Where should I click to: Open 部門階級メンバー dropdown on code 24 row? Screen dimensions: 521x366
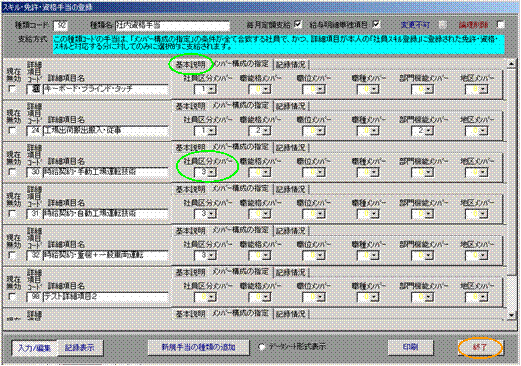tap(429, 131)
